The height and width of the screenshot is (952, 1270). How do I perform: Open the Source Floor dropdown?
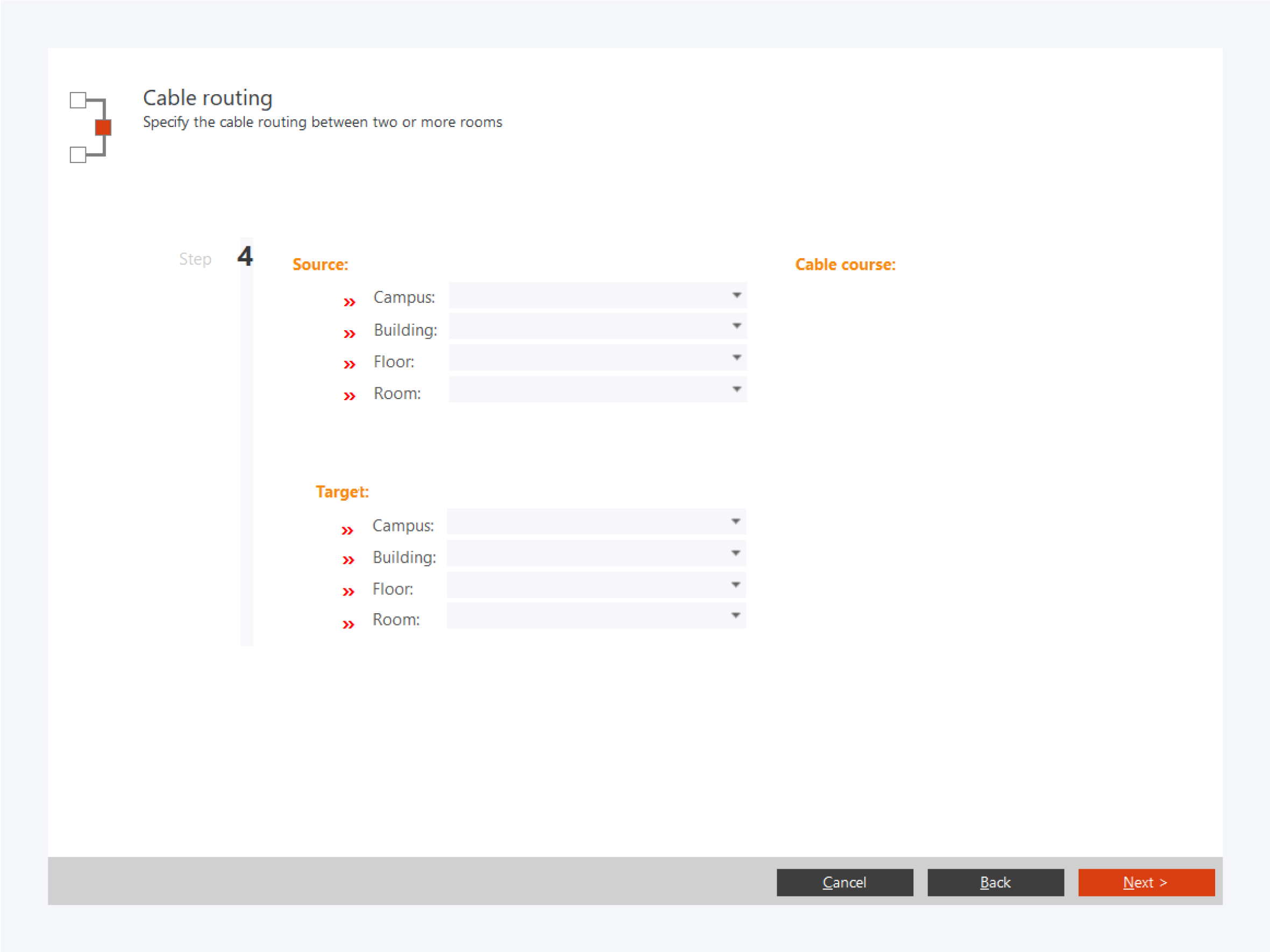(x=598, y=358)
